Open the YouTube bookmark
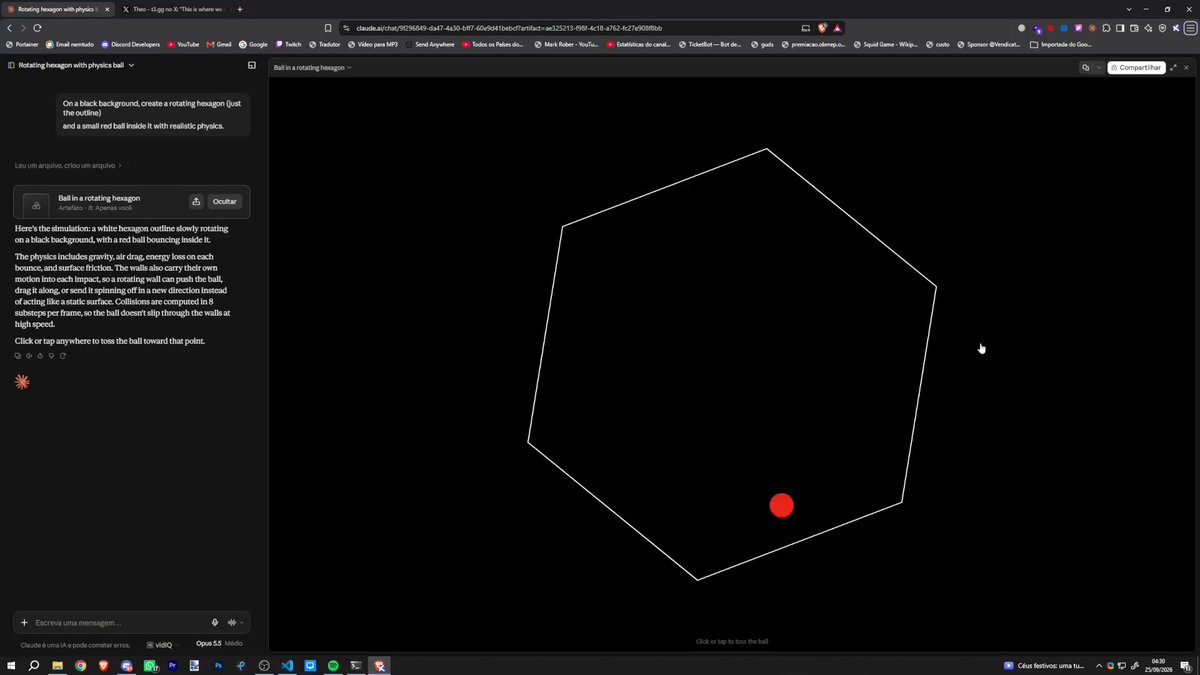This screenshot has height=675, width=1200. tap(183, 44)
